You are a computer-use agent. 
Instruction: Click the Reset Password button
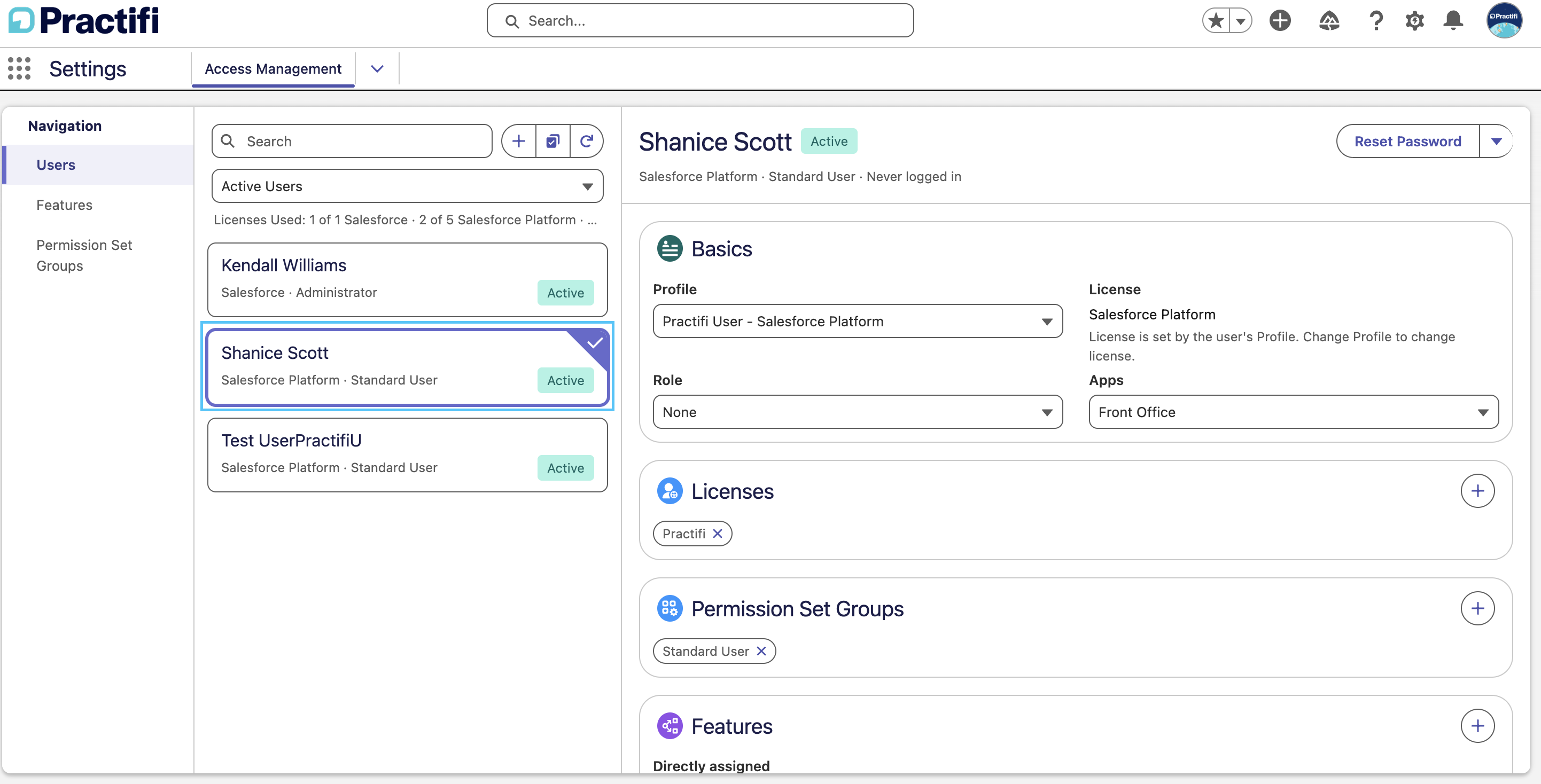1407,141
